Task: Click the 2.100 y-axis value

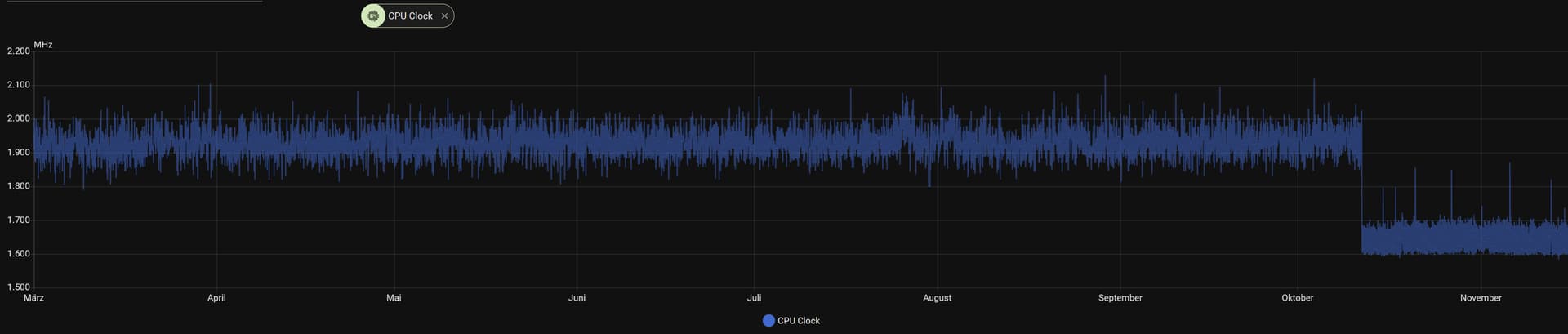Action: (18, 85)
